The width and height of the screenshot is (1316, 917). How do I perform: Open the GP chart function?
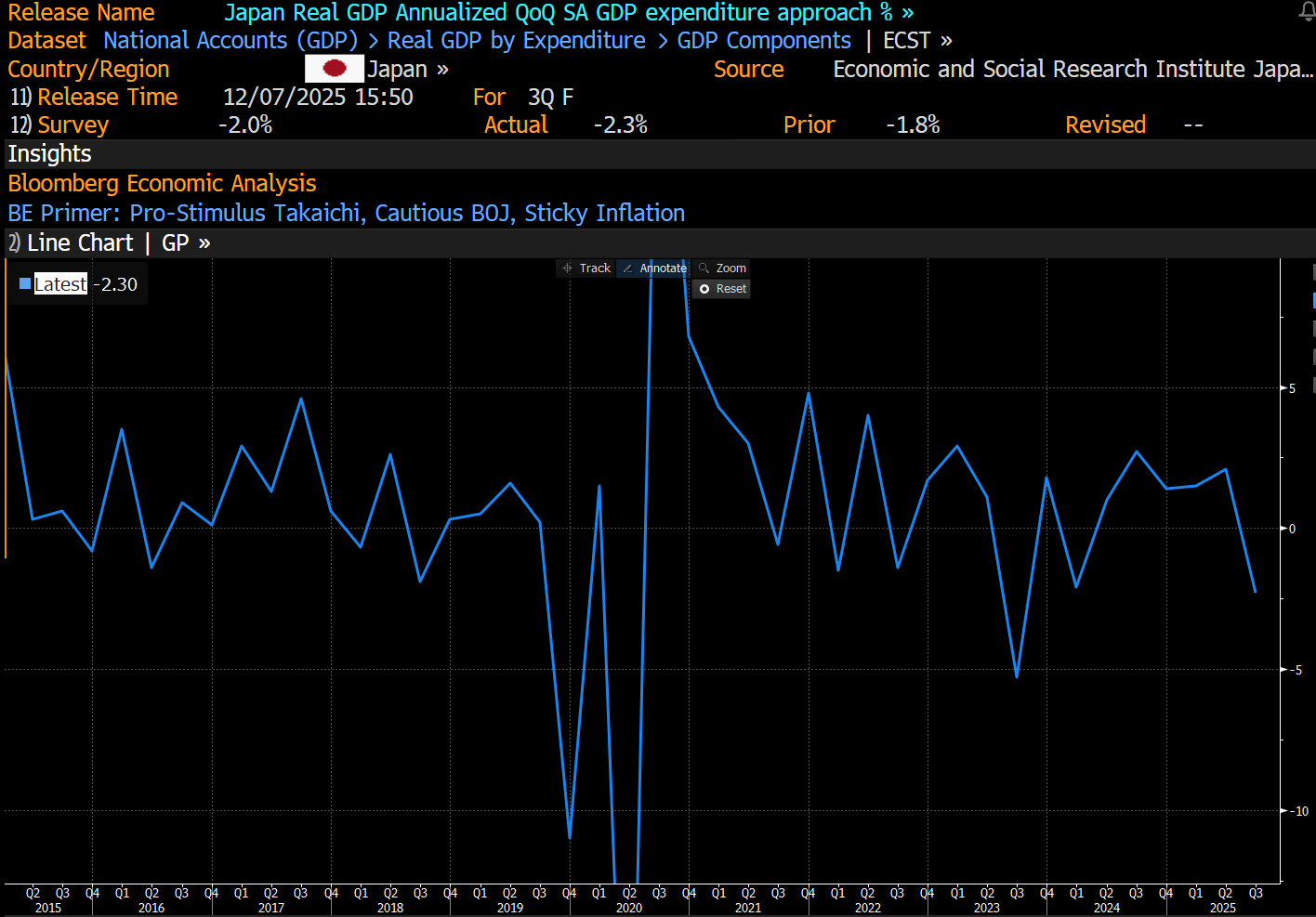pos(186,243)
